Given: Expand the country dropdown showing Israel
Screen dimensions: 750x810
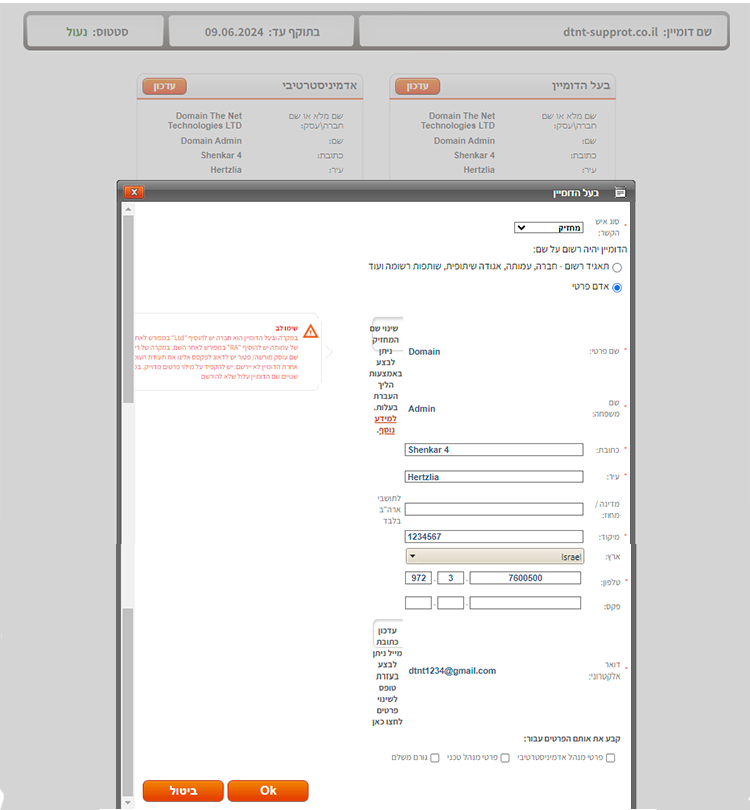Looking at the screenshot, I should pyautogui.click(x=494, y=555).
